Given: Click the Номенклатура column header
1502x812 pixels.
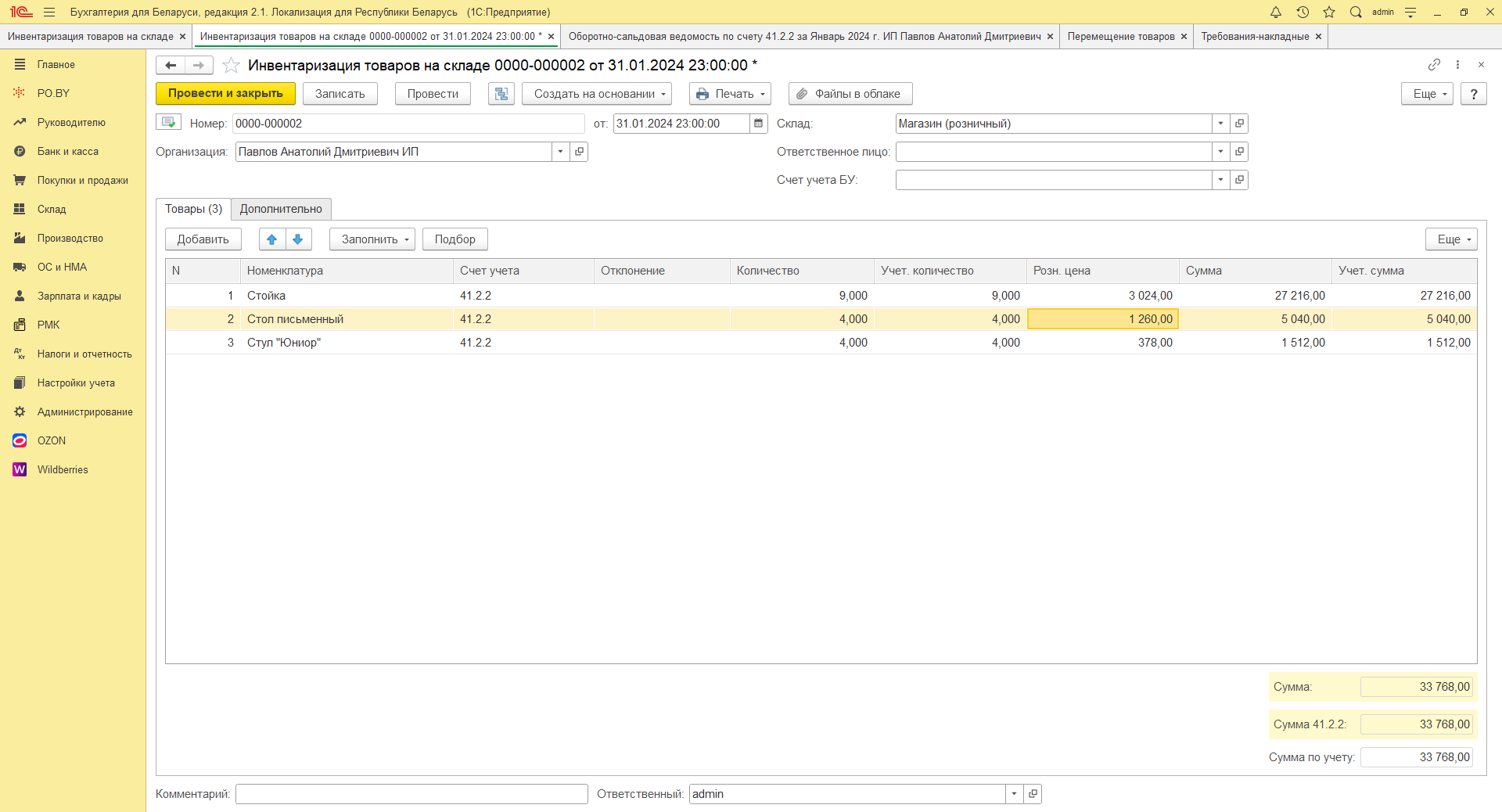Looking at the screenshot, I should (347, 271).
